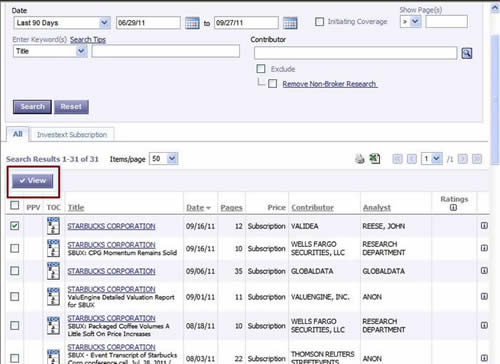
Task: Enable the Exclude contributor checkbox
Action: click(x=261, y=69)
